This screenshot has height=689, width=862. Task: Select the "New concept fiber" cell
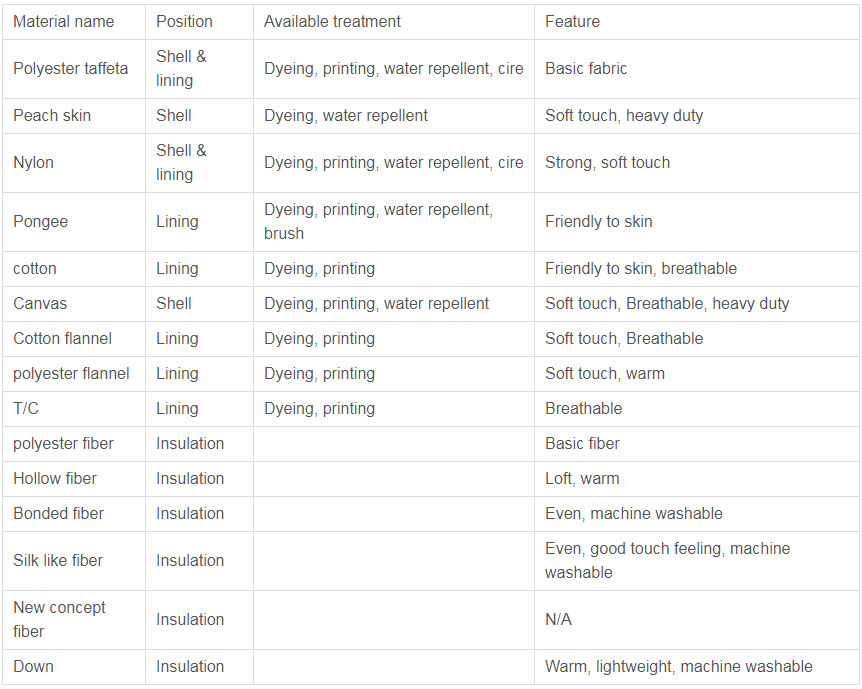click(x=59, y=620)
